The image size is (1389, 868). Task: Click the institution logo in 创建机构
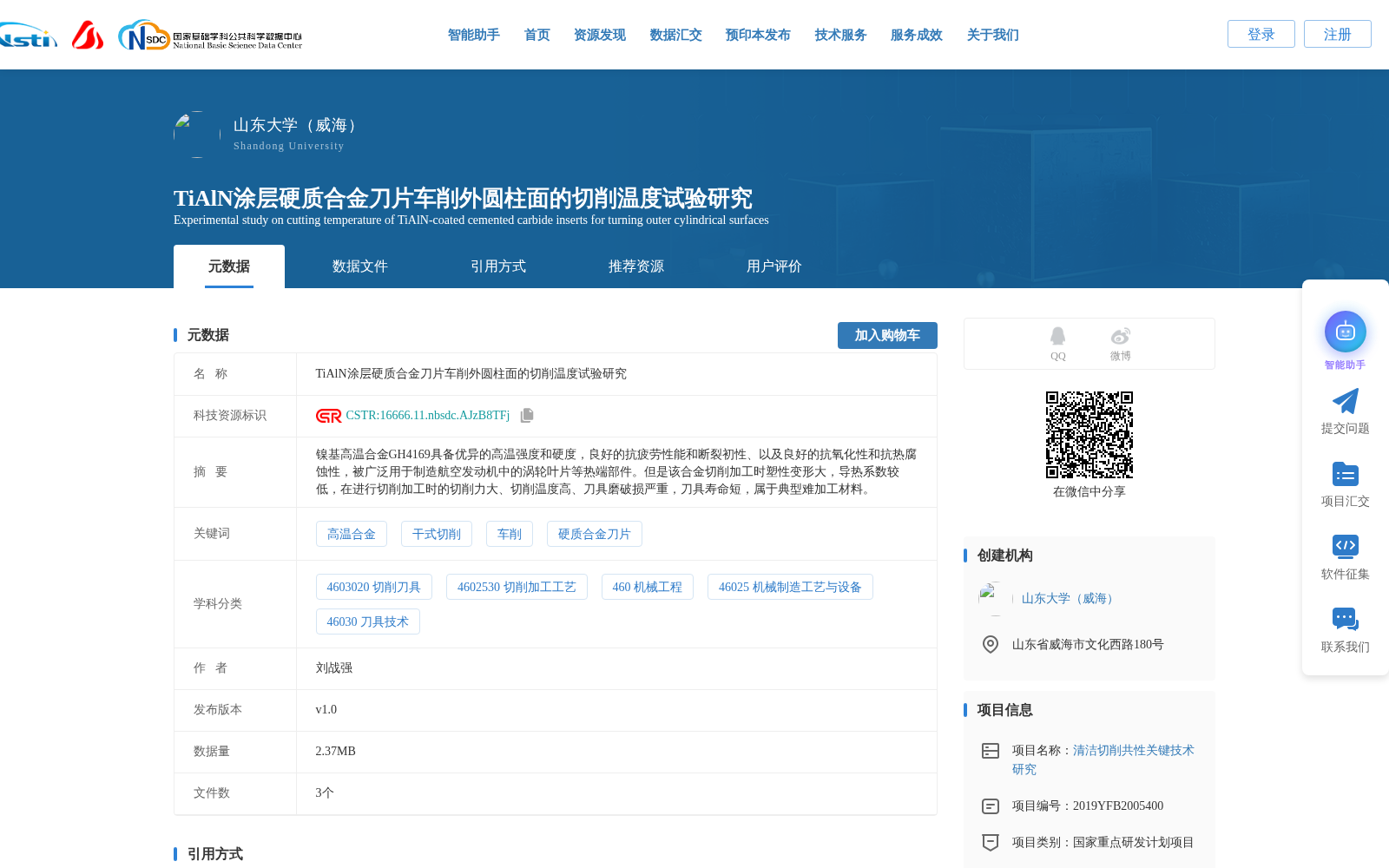tap(995, 599)
